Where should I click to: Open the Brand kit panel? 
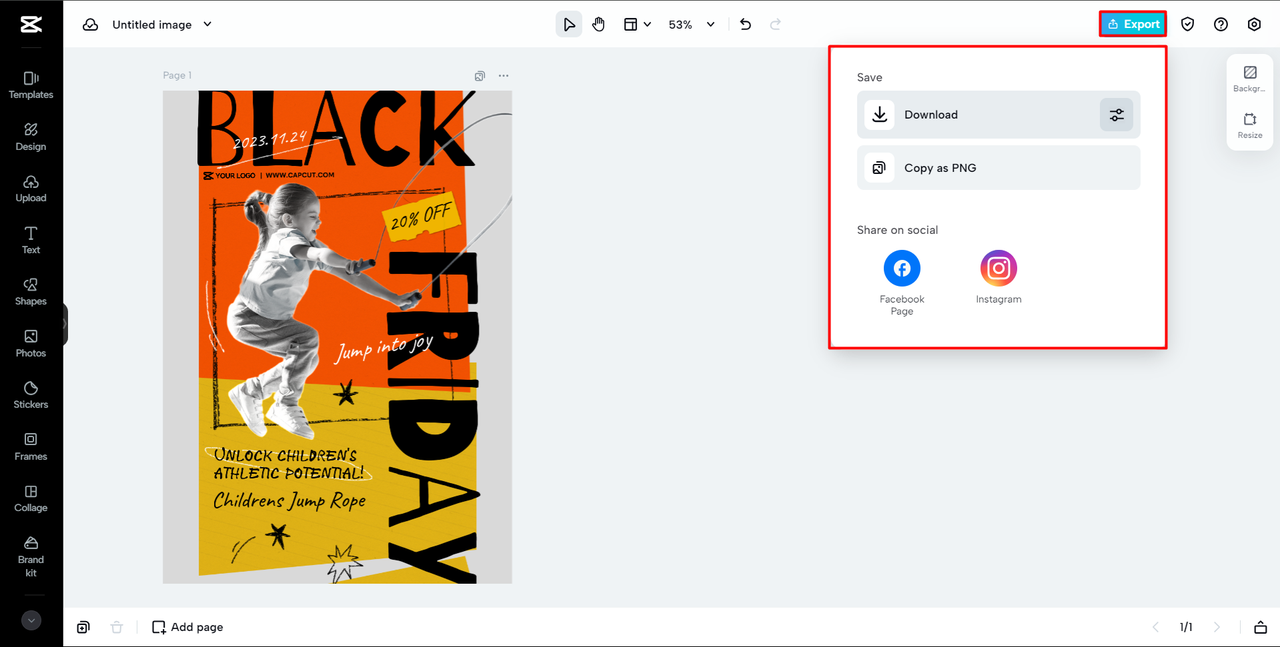[31, 556]
